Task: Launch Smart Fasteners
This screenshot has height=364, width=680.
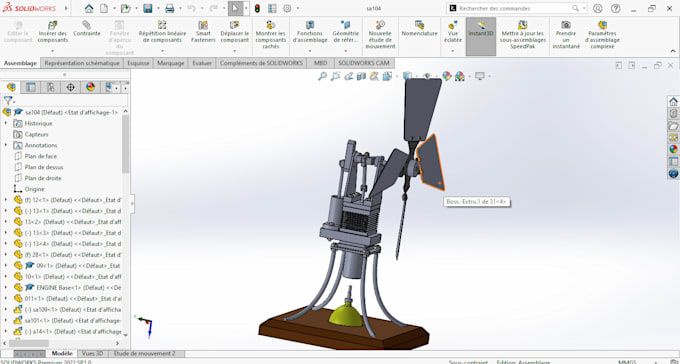Action: coord(203,32)
